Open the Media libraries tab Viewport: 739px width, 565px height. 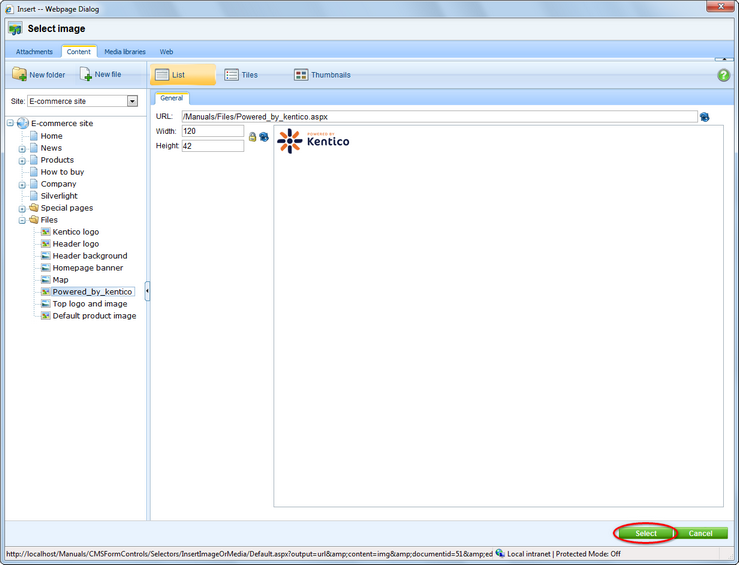125,52
